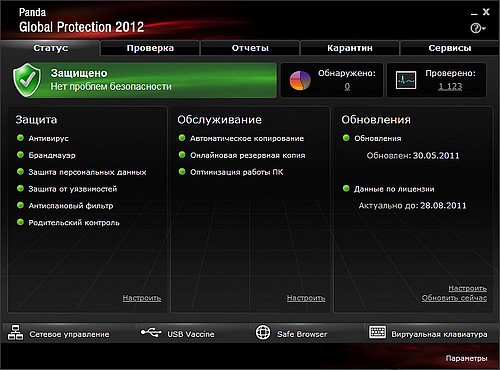Select the Данные по лицензии label

coord(394,189)
